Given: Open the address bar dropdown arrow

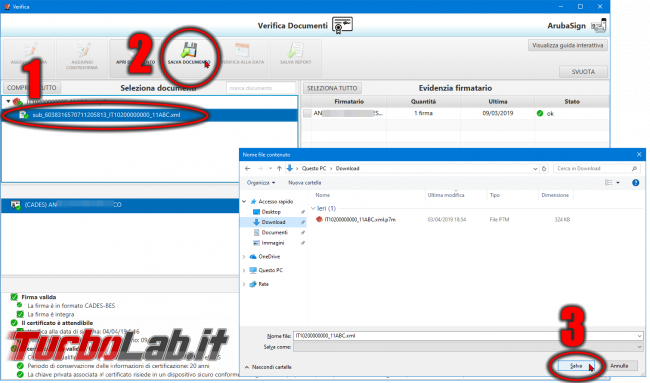Looking at the screenshot, I should pos(535,169).
